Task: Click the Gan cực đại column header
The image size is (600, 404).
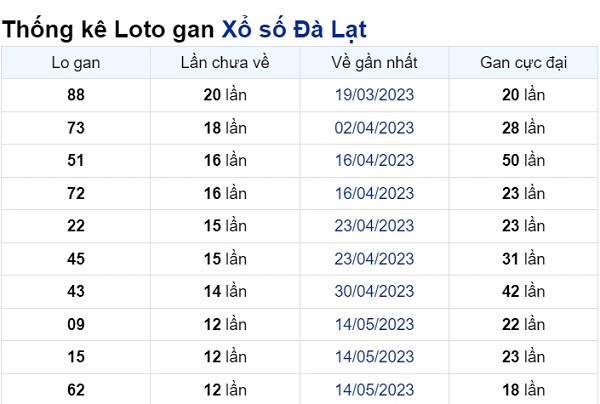Action: [x=523, y=63]
